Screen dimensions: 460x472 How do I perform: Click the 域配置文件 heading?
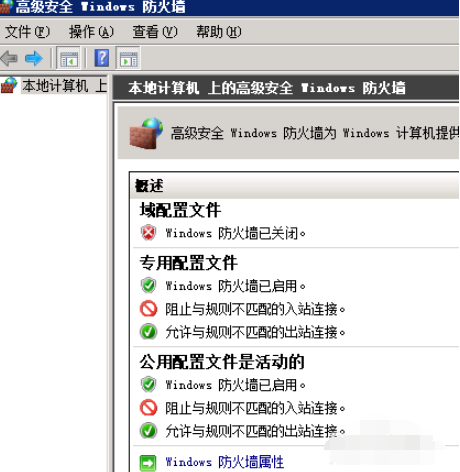180,210
